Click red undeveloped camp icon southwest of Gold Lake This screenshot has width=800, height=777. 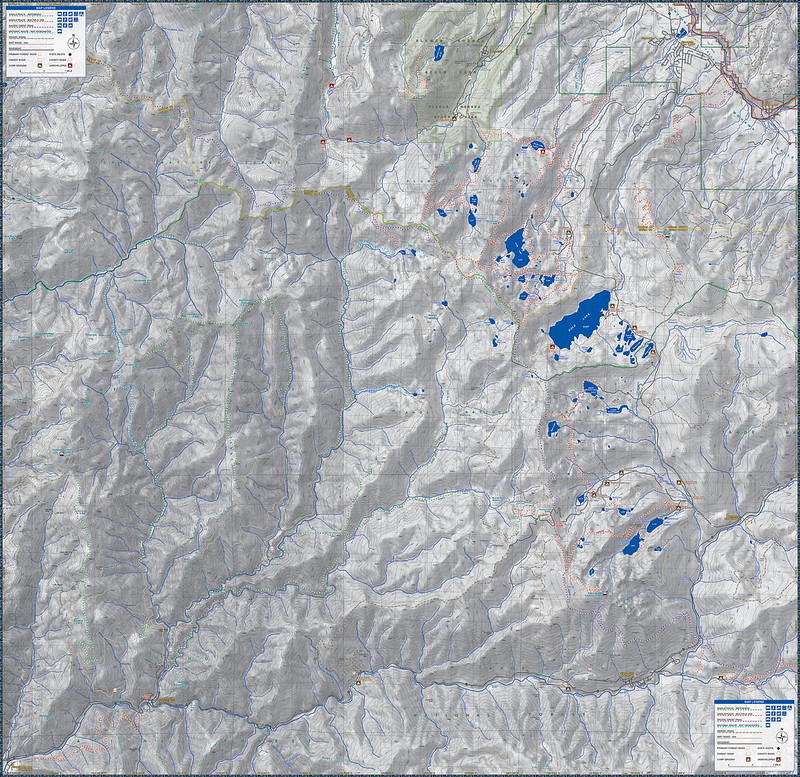(x=552, y=346)
